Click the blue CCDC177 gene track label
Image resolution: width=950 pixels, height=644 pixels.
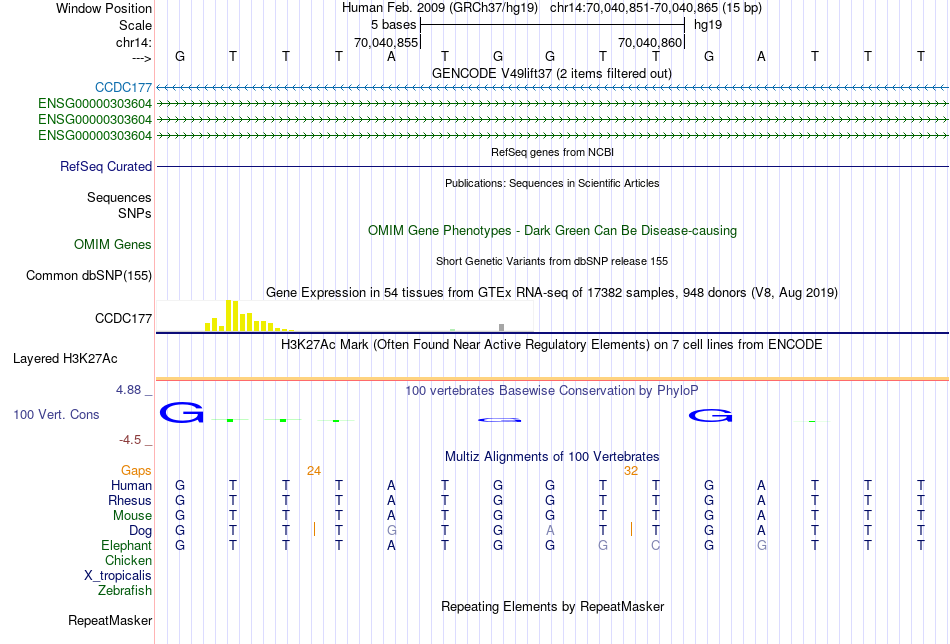(x=123, y=87)
